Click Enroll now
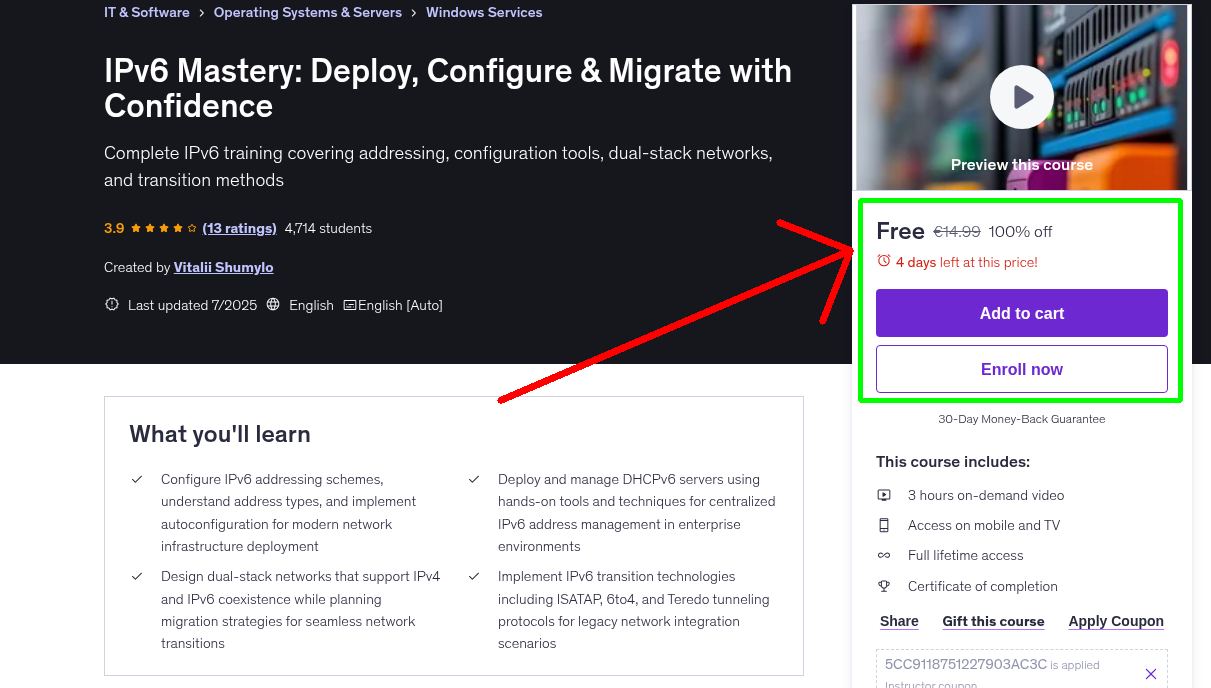 (x=1021, y=369)
